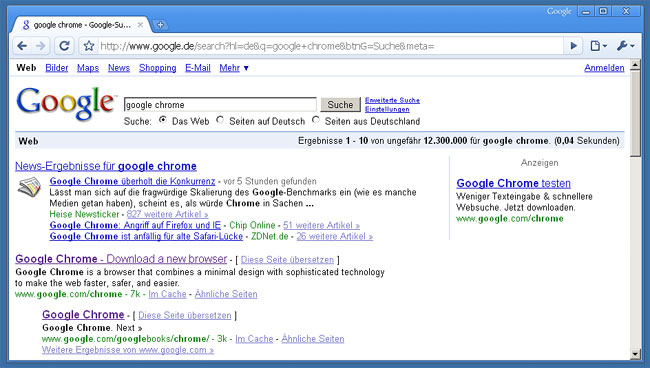Screen dimensions: 650x368
Task: Click the 26 weitere Artikel link
Action: coord(335,236)
